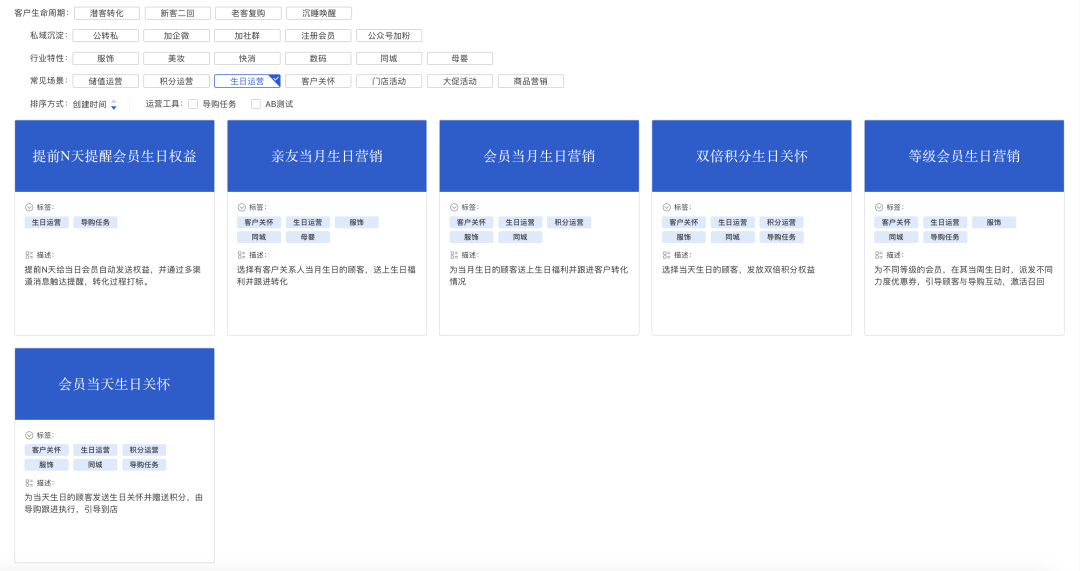Click description icon in 双倍积分生日关怀 card

tap(667, 255)
